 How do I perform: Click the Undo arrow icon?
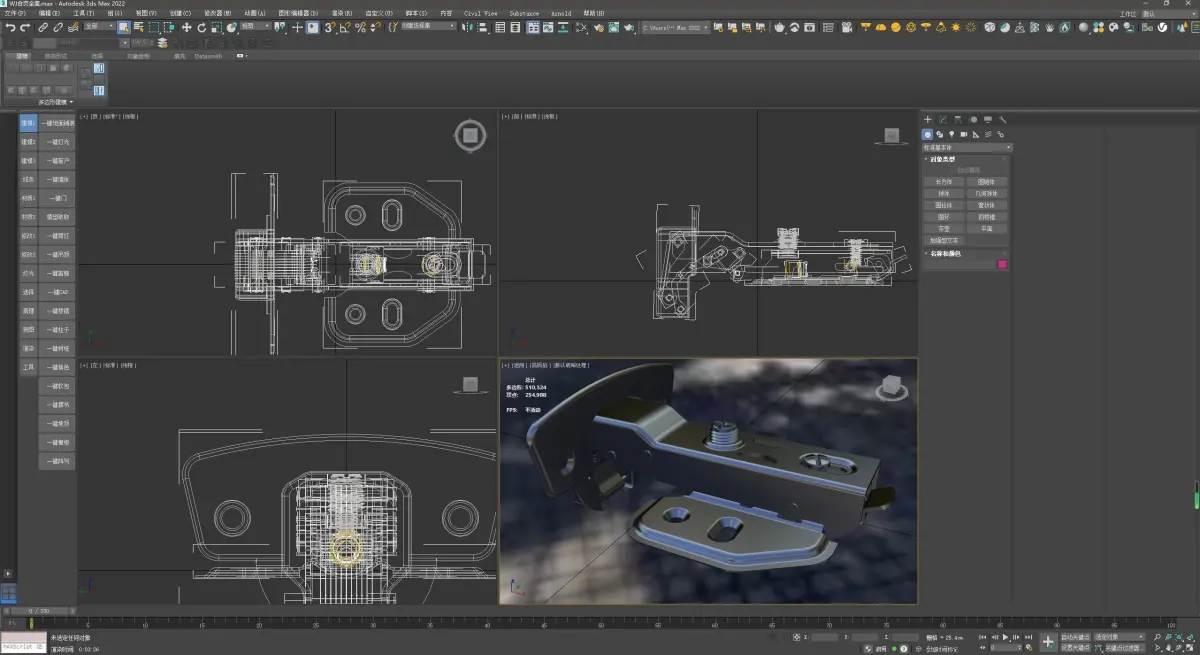(10, 28)
